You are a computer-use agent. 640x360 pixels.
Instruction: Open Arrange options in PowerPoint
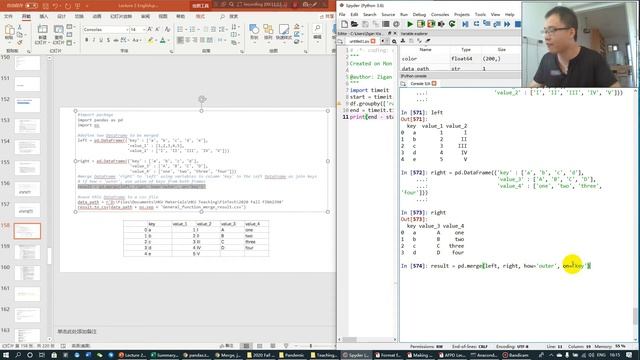(x=268, y=32)
